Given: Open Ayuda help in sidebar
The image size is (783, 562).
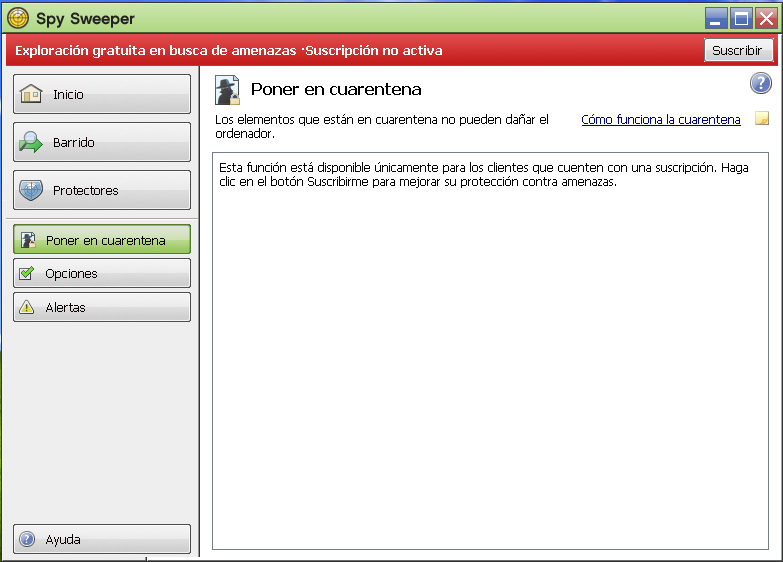Looking at the screenshot, I should pyautogui.click(x=102, y=539).
